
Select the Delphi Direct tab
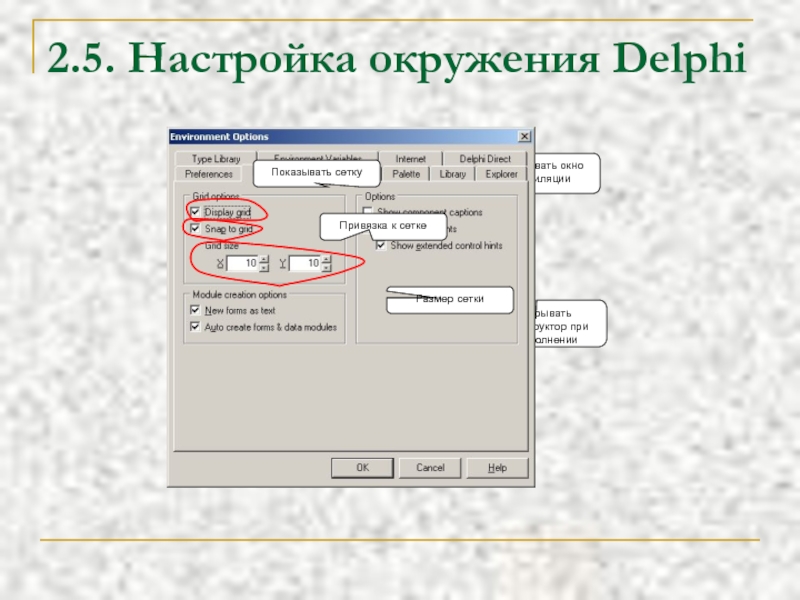click(485, 159)
